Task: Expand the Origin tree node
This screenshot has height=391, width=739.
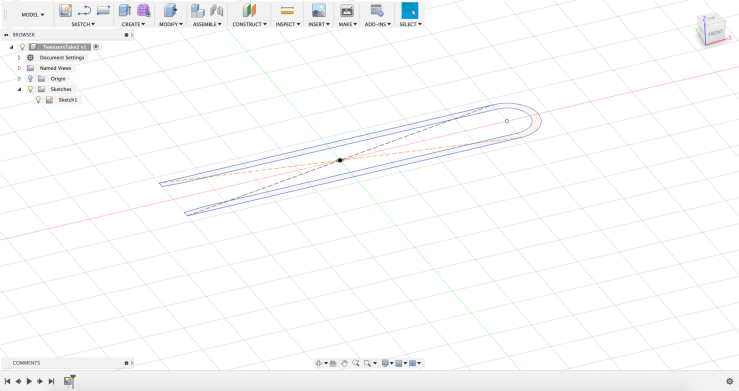Action: (19, 79)
